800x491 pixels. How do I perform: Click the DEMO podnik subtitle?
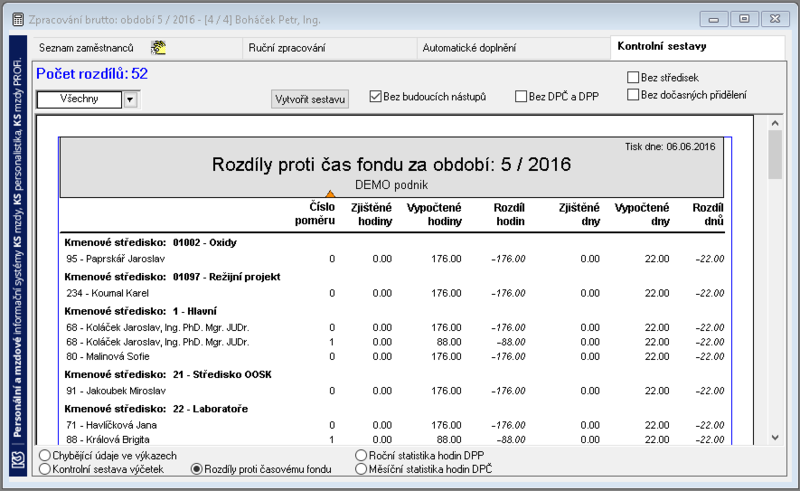391,185
